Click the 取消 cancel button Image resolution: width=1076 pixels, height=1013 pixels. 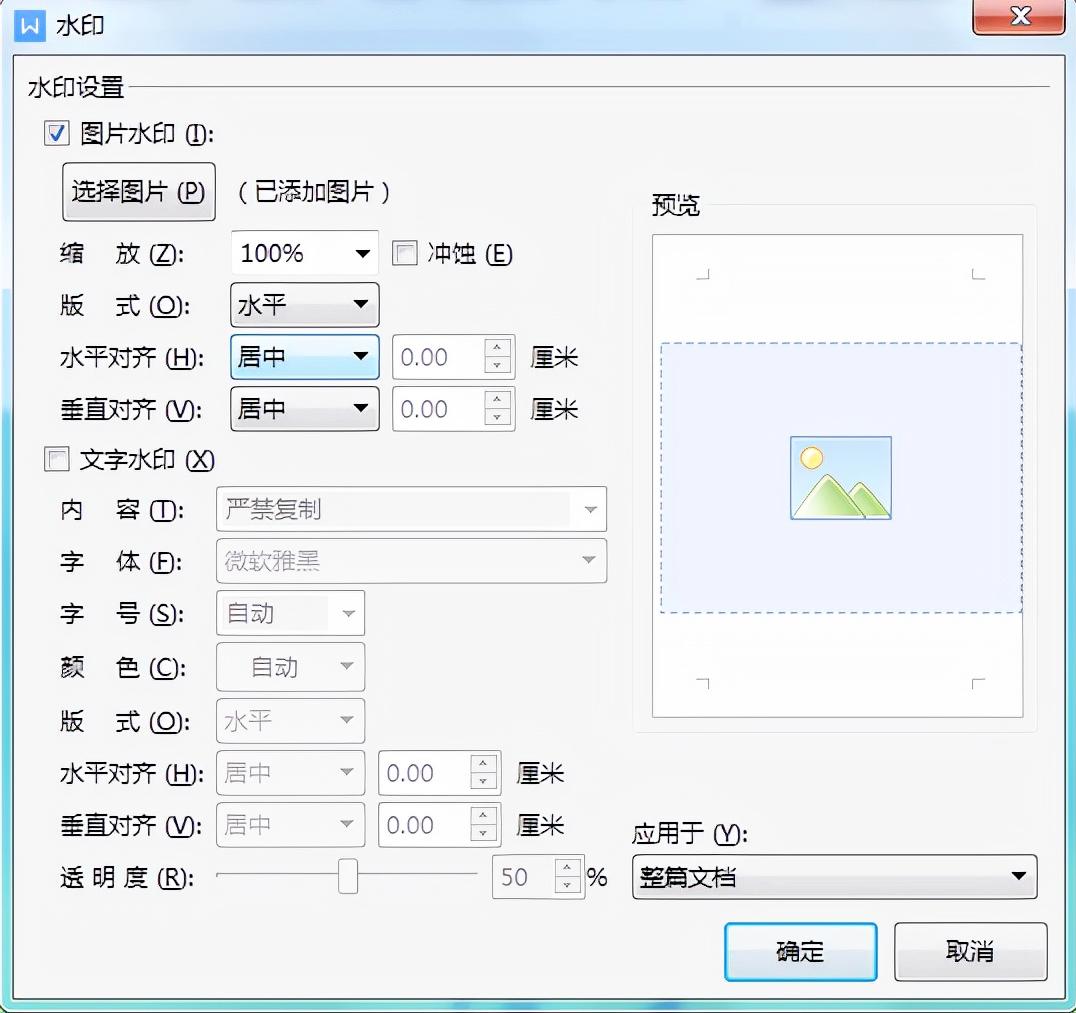[969, 952]
